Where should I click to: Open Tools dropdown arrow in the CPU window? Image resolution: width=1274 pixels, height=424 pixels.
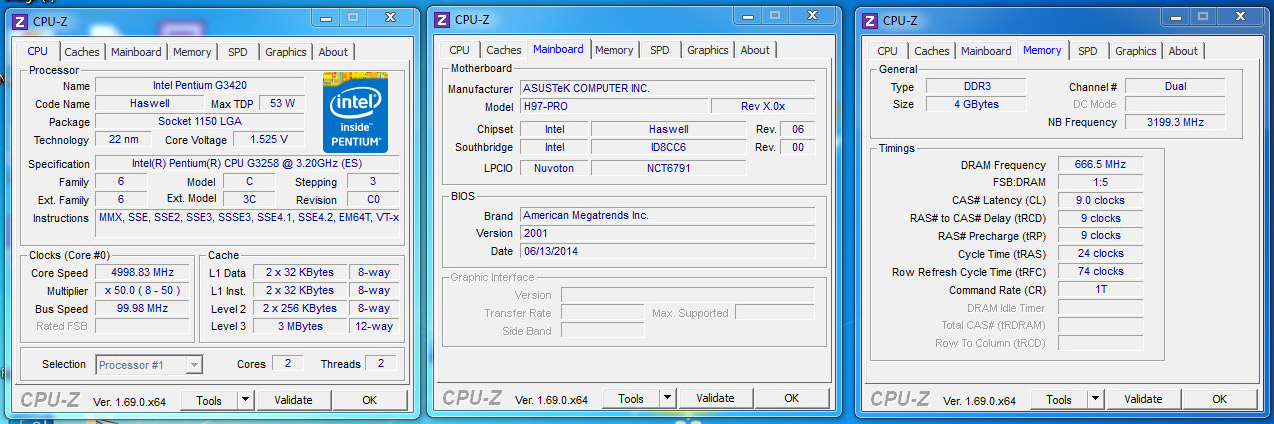pos(246,400)
